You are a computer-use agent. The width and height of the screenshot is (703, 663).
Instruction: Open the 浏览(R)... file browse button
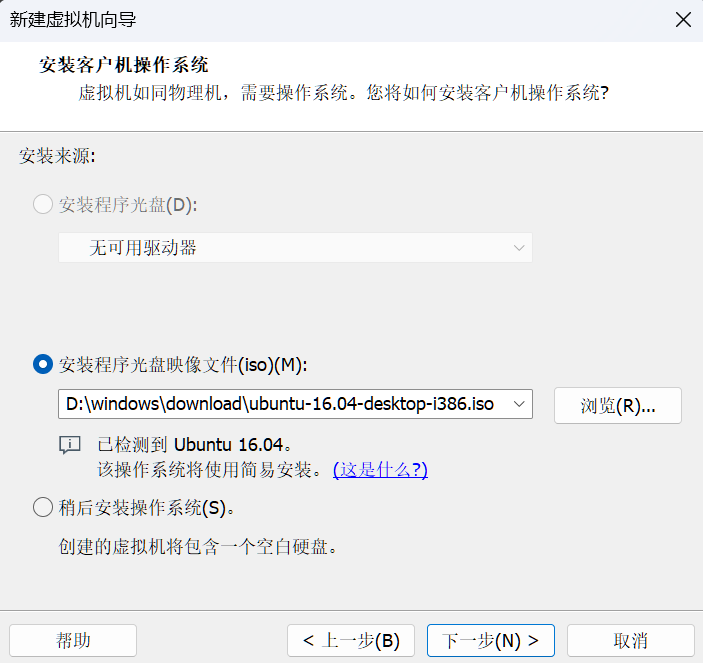tap(618, 406)
